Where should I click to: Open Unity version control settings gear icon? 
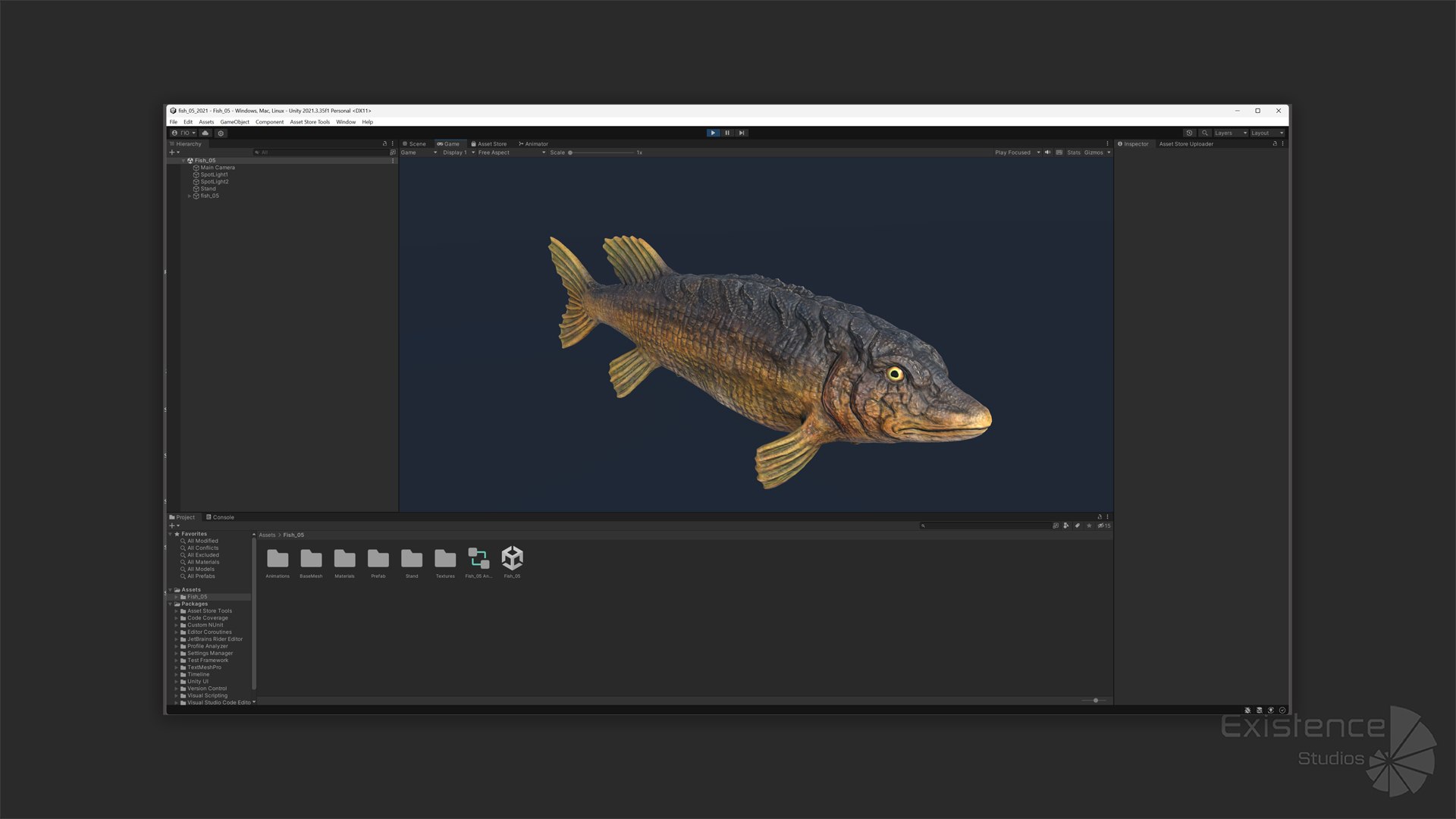221,133
